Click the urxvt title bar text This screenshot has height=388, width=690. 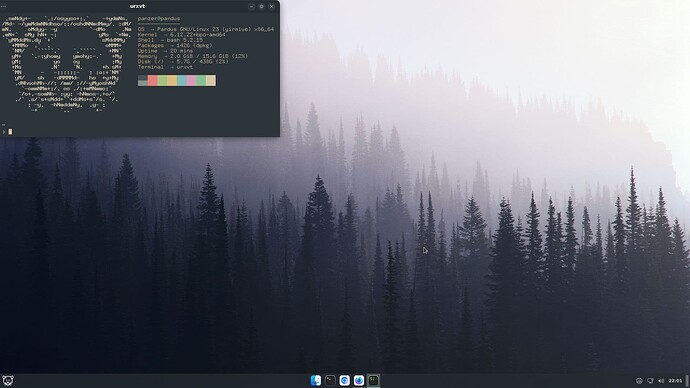pos(137,6)
